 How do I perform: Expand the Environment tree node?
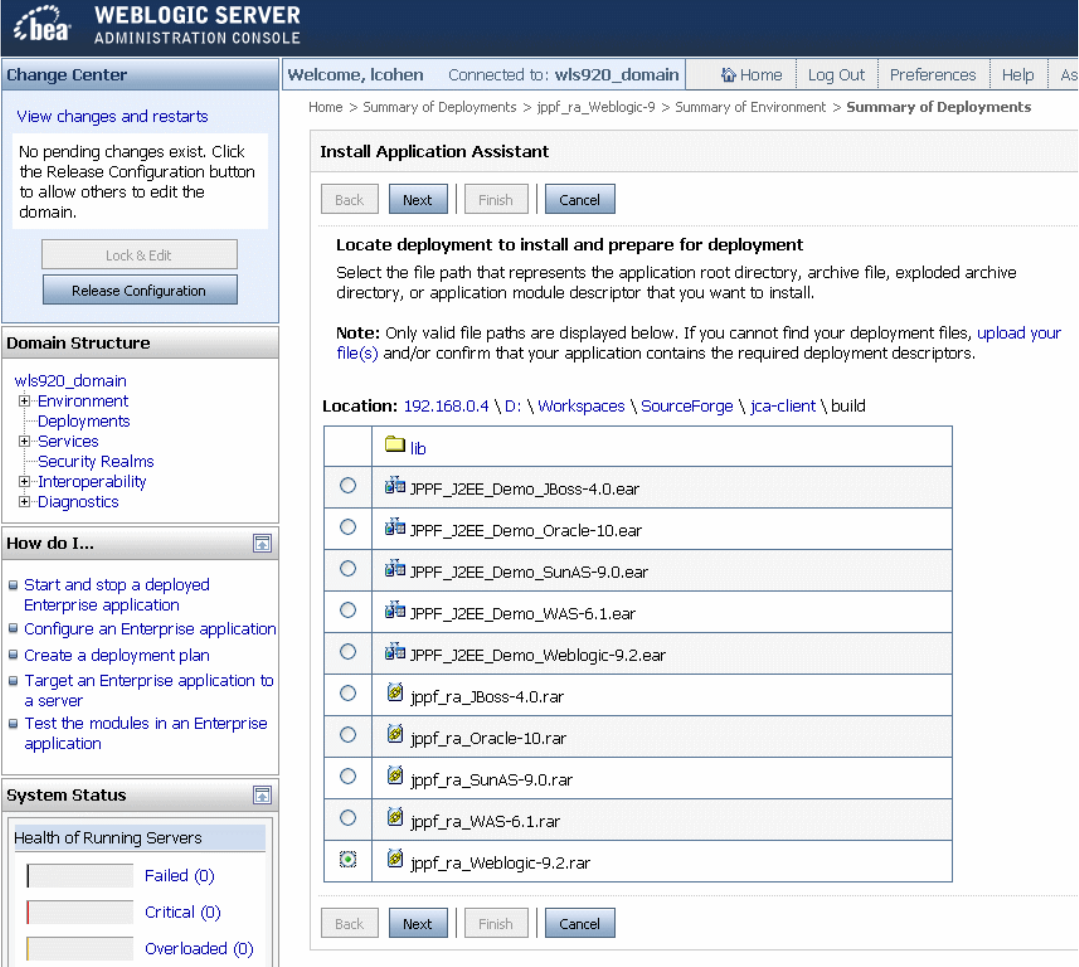point(24,401)
